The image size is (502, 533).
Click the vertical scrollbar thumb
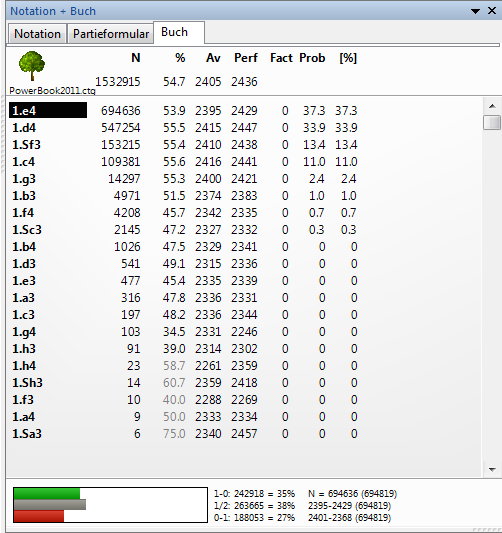492,122
